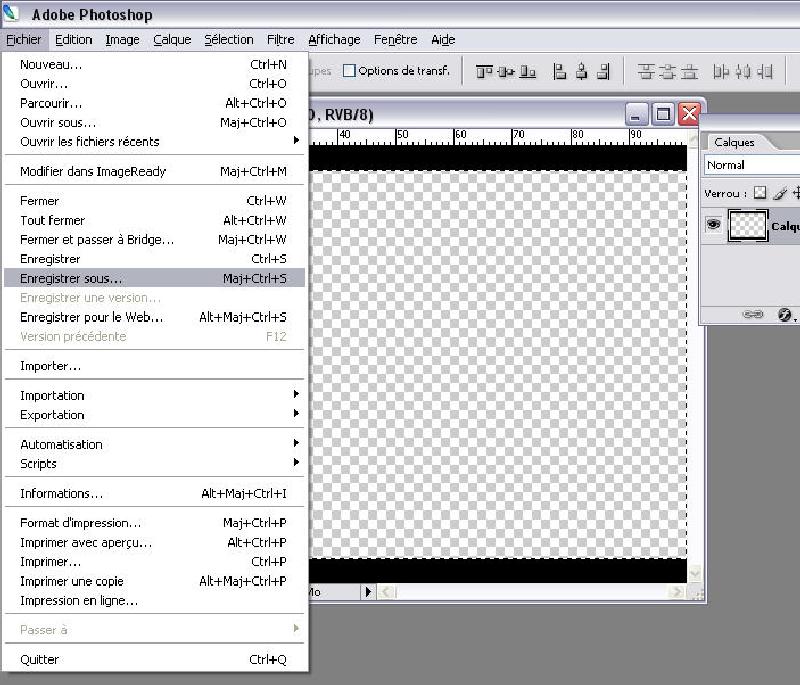Image resolution: width=800 pixels, height=685 pixels.
Task: Select Imprimer une copie entry
Action: pos(154,581)
